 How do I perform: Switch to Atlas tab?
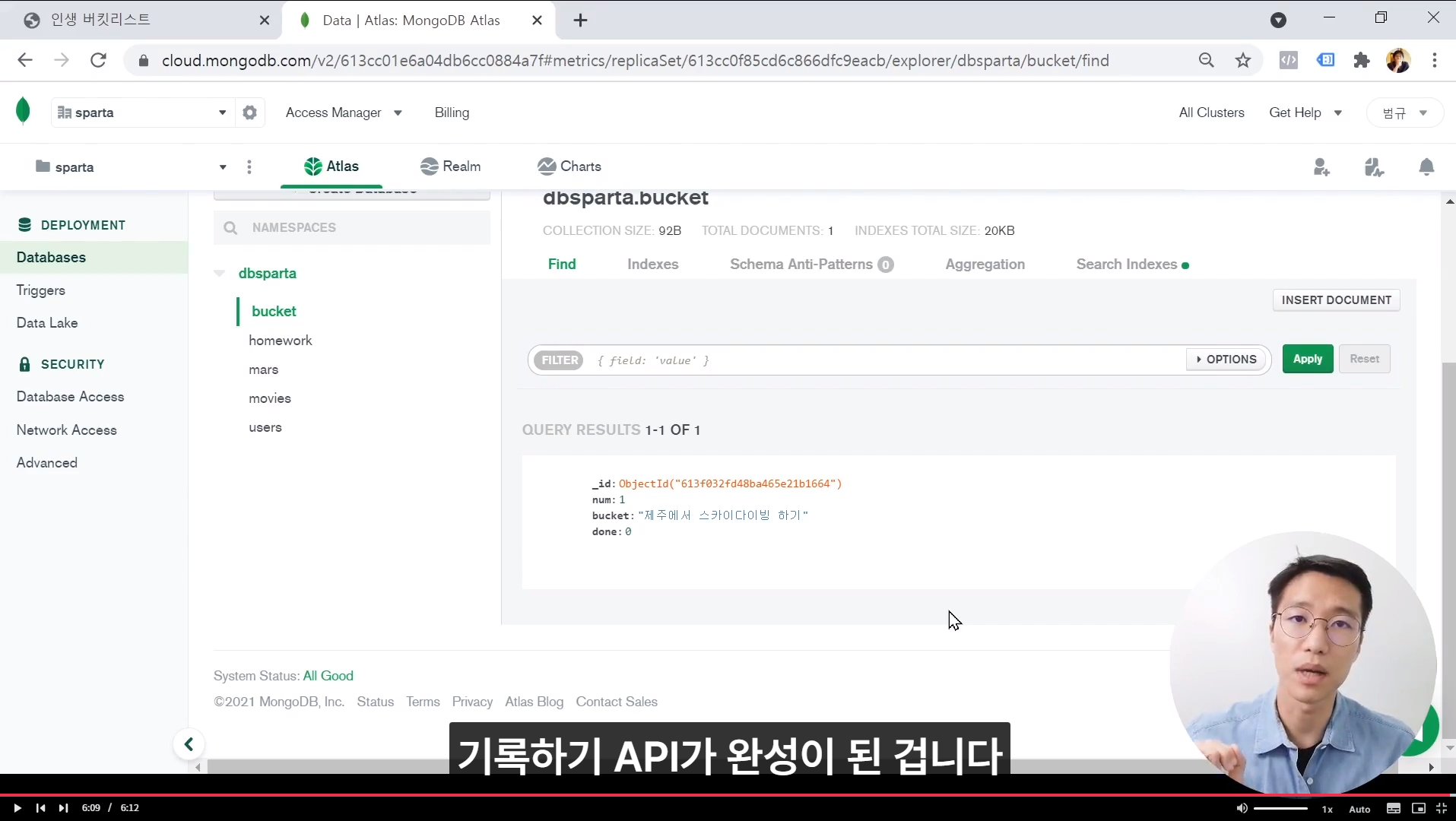[x=331, y=166]
